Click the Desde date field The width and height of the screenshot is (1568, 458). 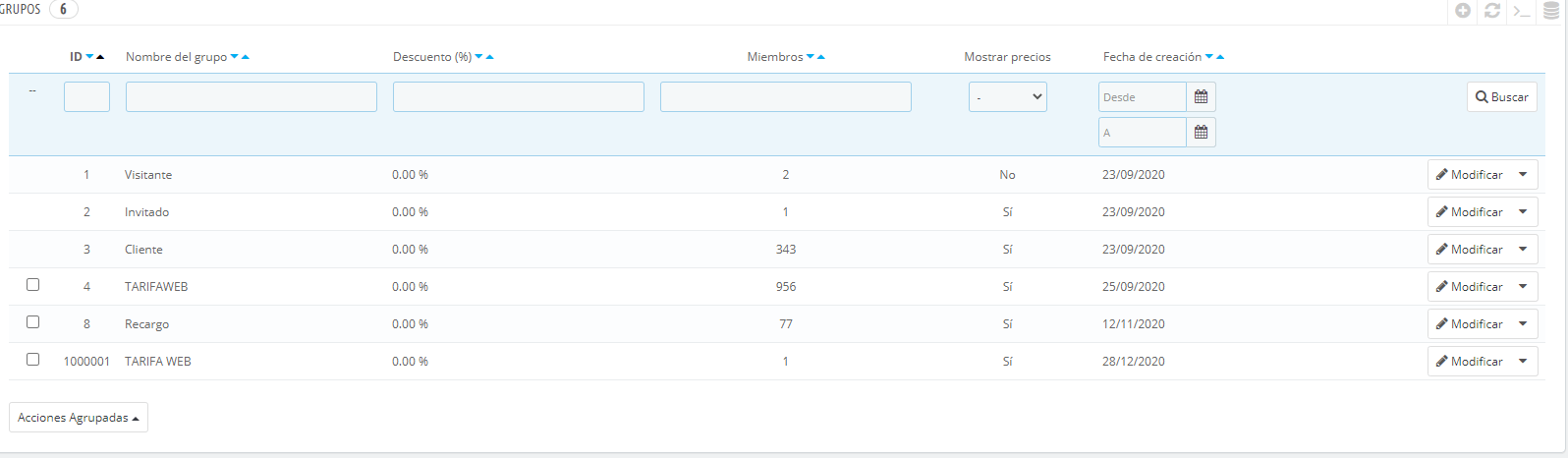pyautogui.click(x=1143, y=96)
